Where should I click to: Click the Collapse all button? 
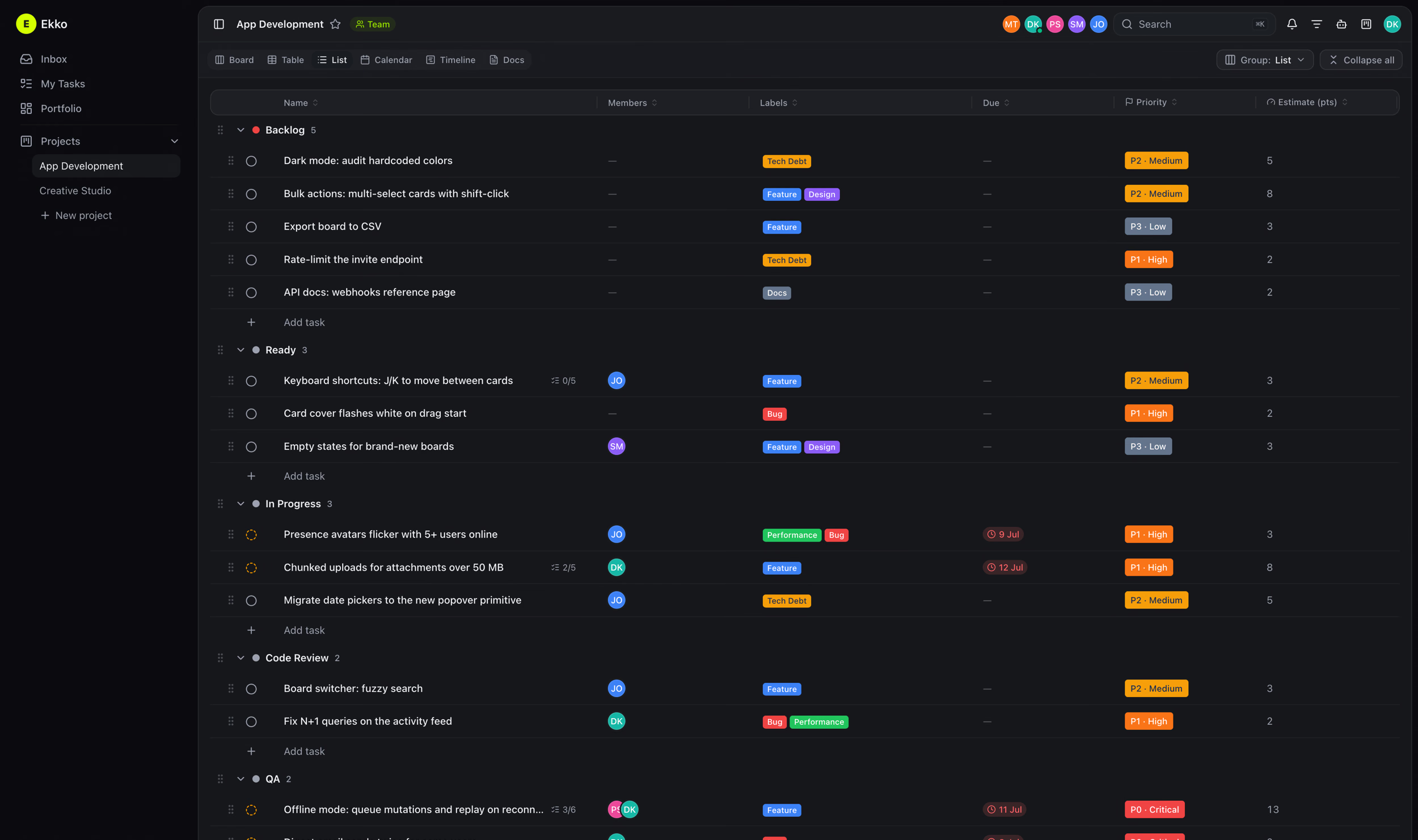(1361, 60)
